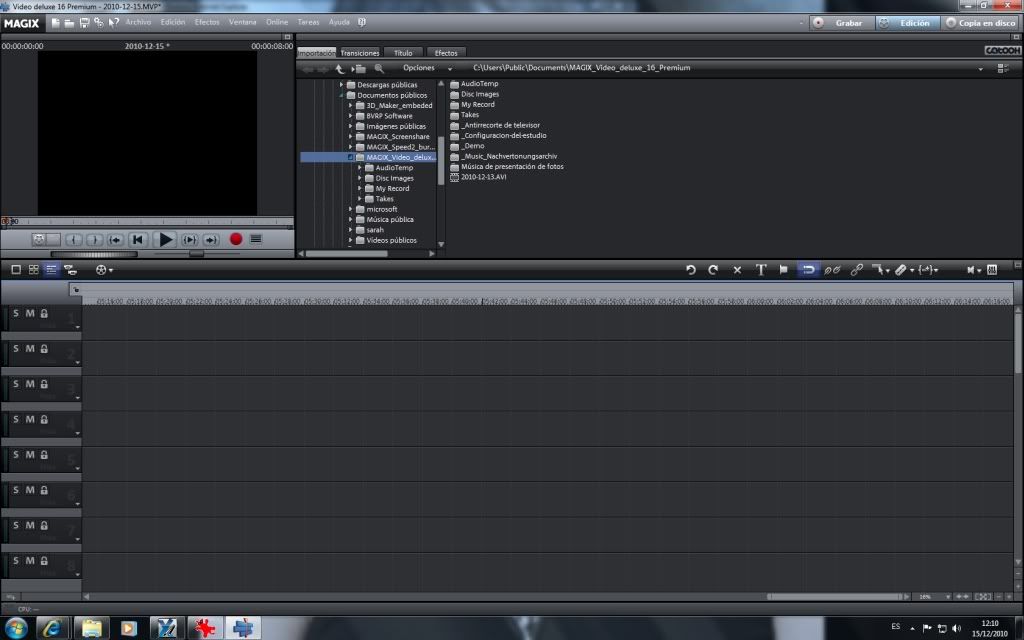Open the Ayuda menu

tap(339, 22)
